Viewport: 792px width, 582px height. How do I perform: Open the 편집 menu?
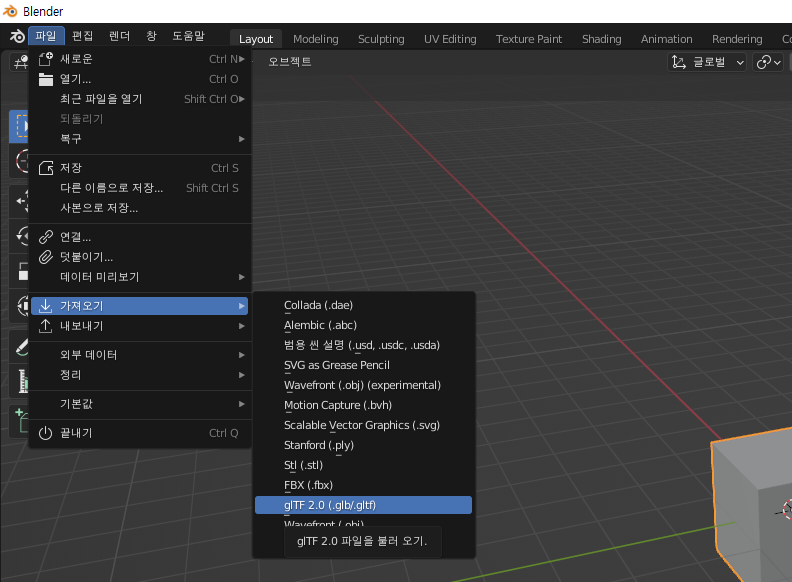click(x=82, y=36)
